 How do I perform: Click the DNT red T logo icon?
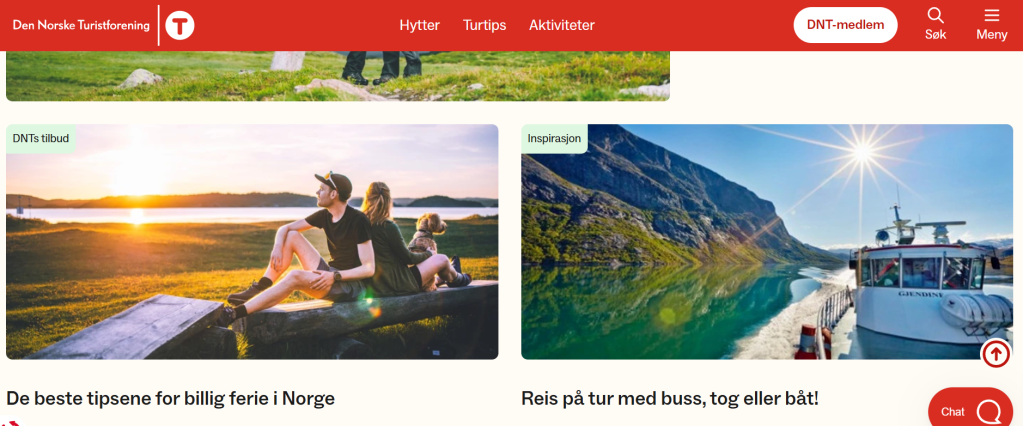tap(179, 25)
